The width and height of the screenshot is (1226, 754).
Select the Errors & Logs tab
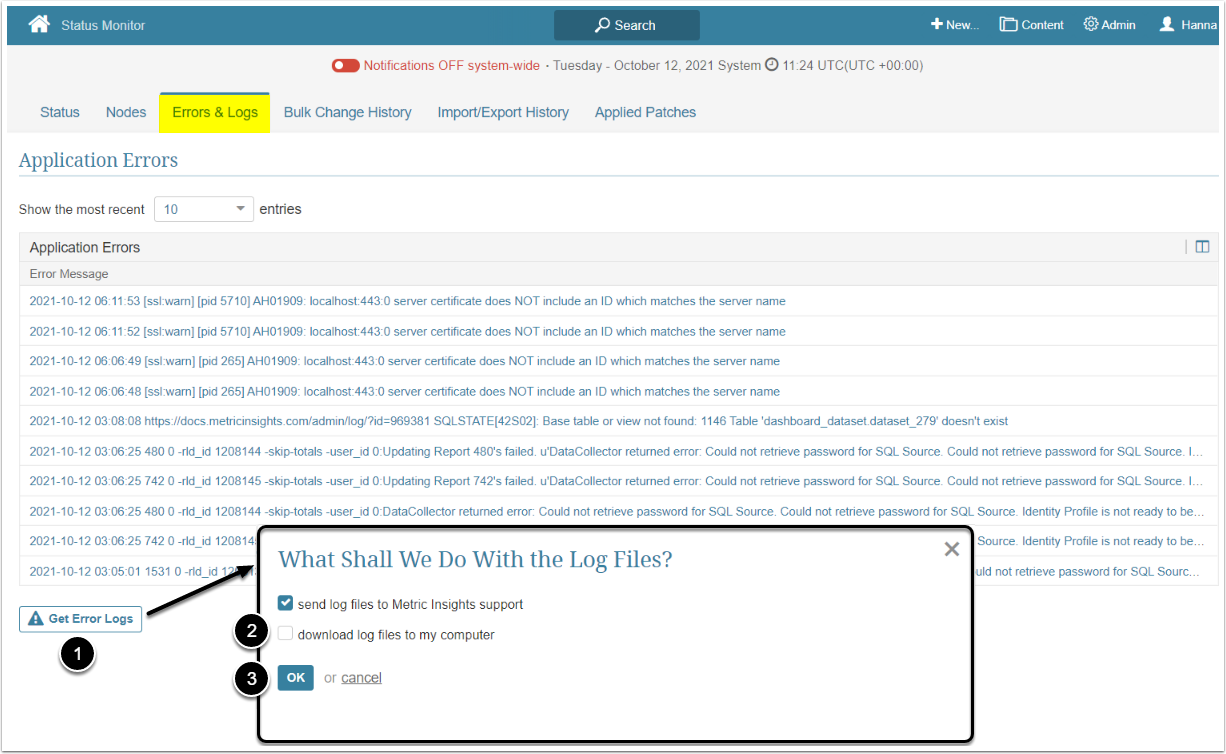pos(215,112)
